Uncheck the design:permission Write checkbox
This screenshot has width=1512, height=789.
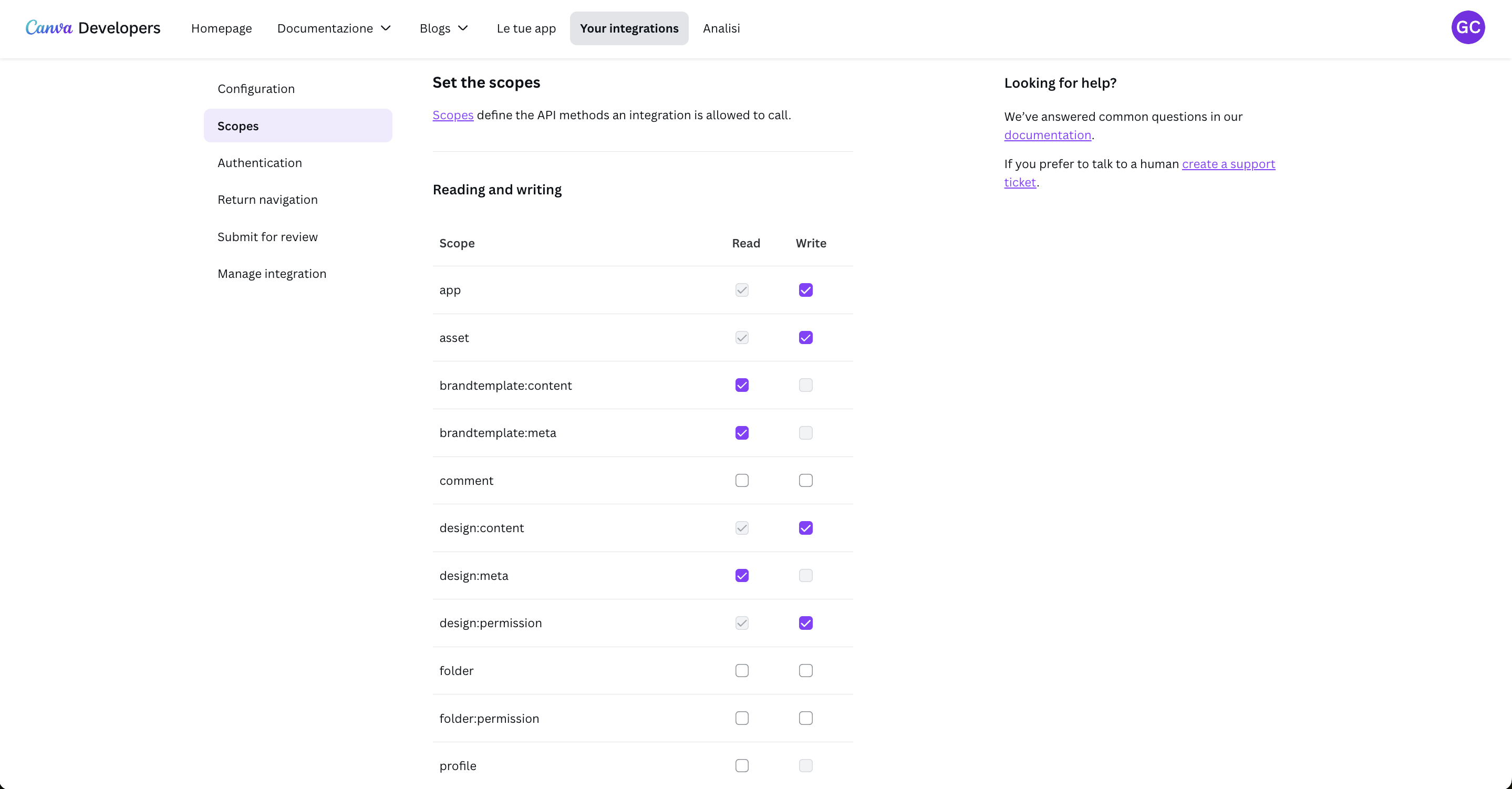pos(805,623)
